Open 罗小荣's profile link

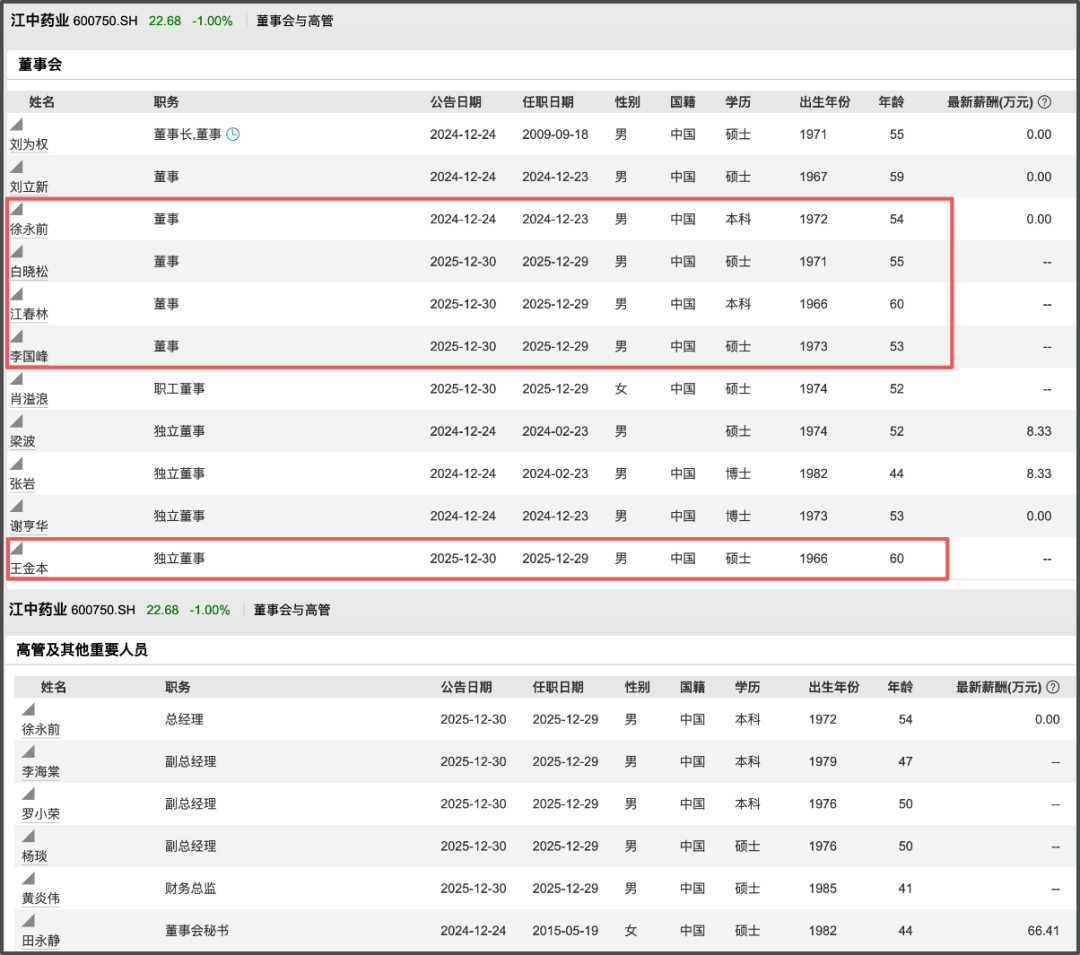(41, 814)
